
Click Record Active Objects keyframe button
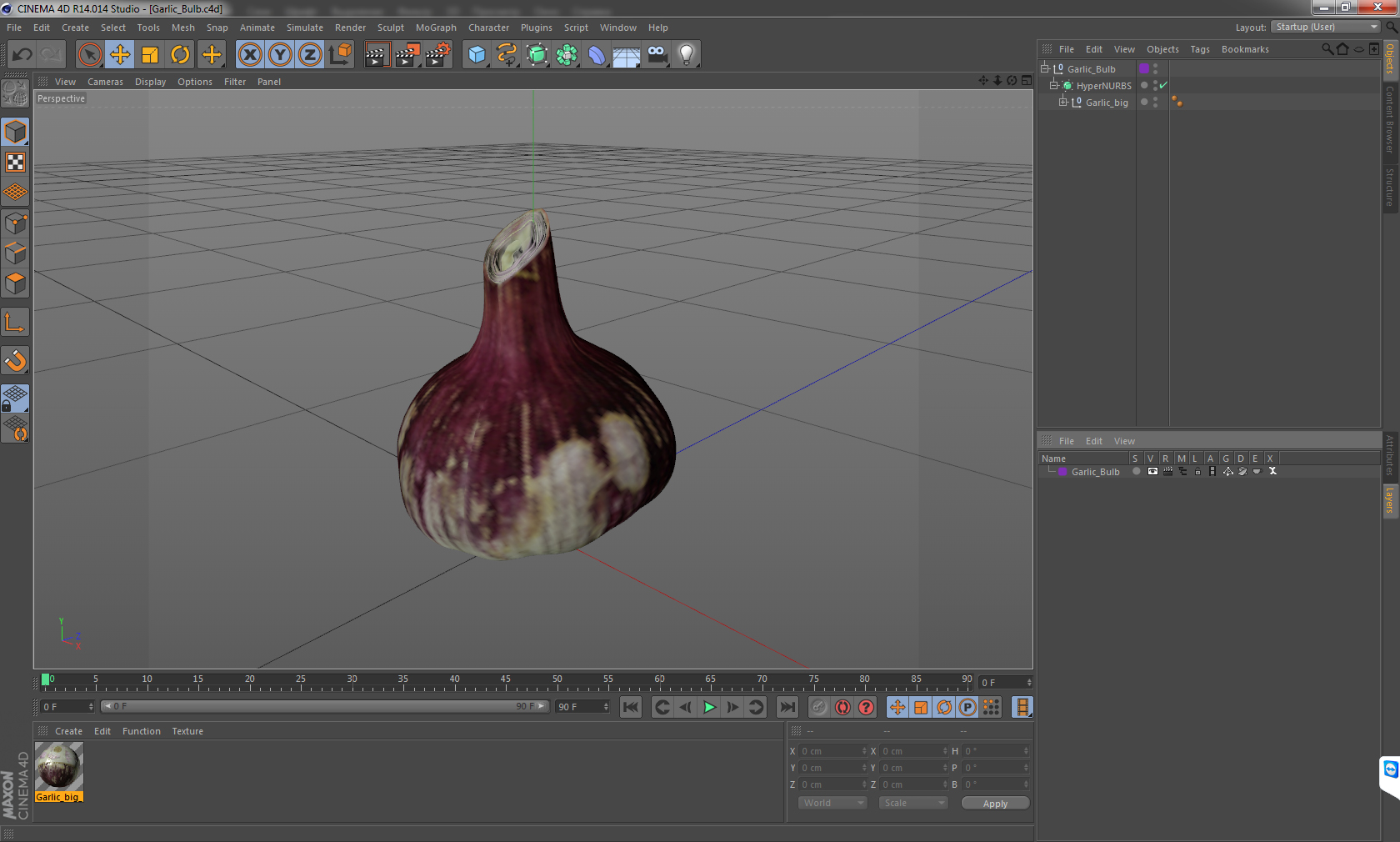coord(819,707)
